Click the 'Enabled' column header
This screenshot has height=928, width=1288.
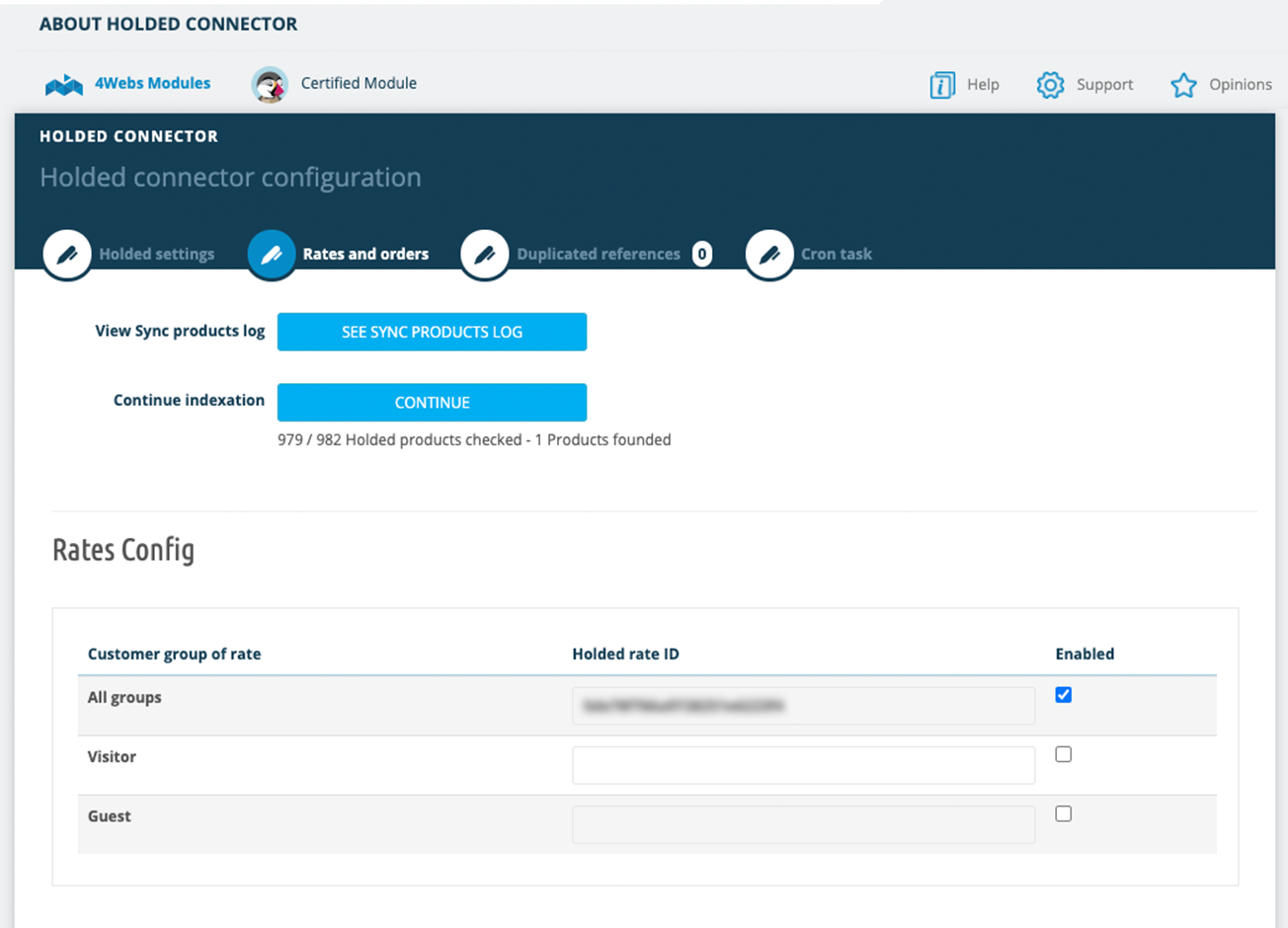coord(1085,654)
